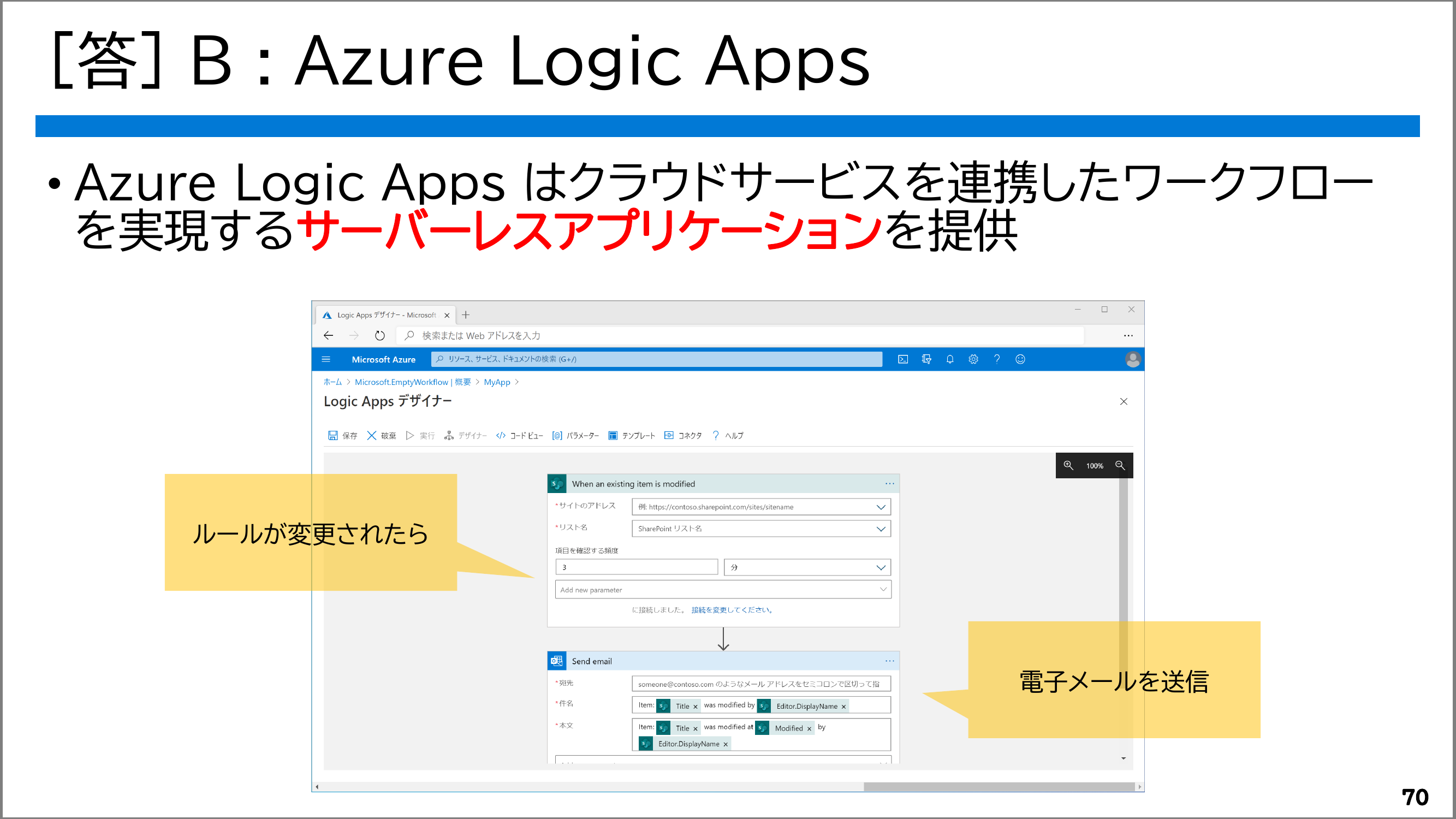Click the Azure resource search field
The height and width of the screenshot is (819, 1456).
pos(656,359)
